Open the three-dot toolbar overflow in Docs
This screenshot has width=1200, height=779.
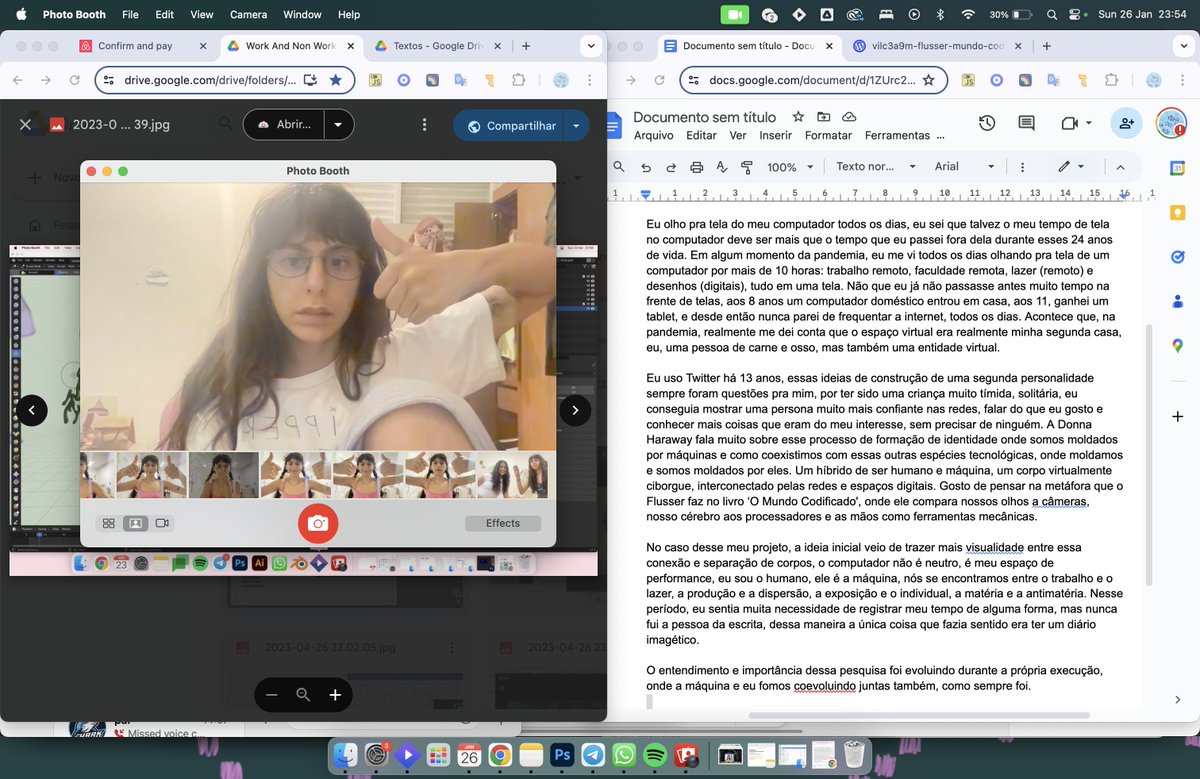(1024, 167)
